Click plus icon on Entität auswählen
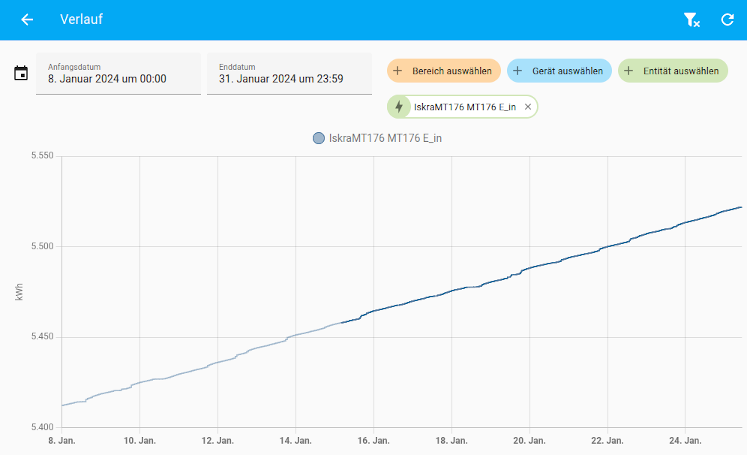This screenshot has height=455, width=747. coord(629,71)
